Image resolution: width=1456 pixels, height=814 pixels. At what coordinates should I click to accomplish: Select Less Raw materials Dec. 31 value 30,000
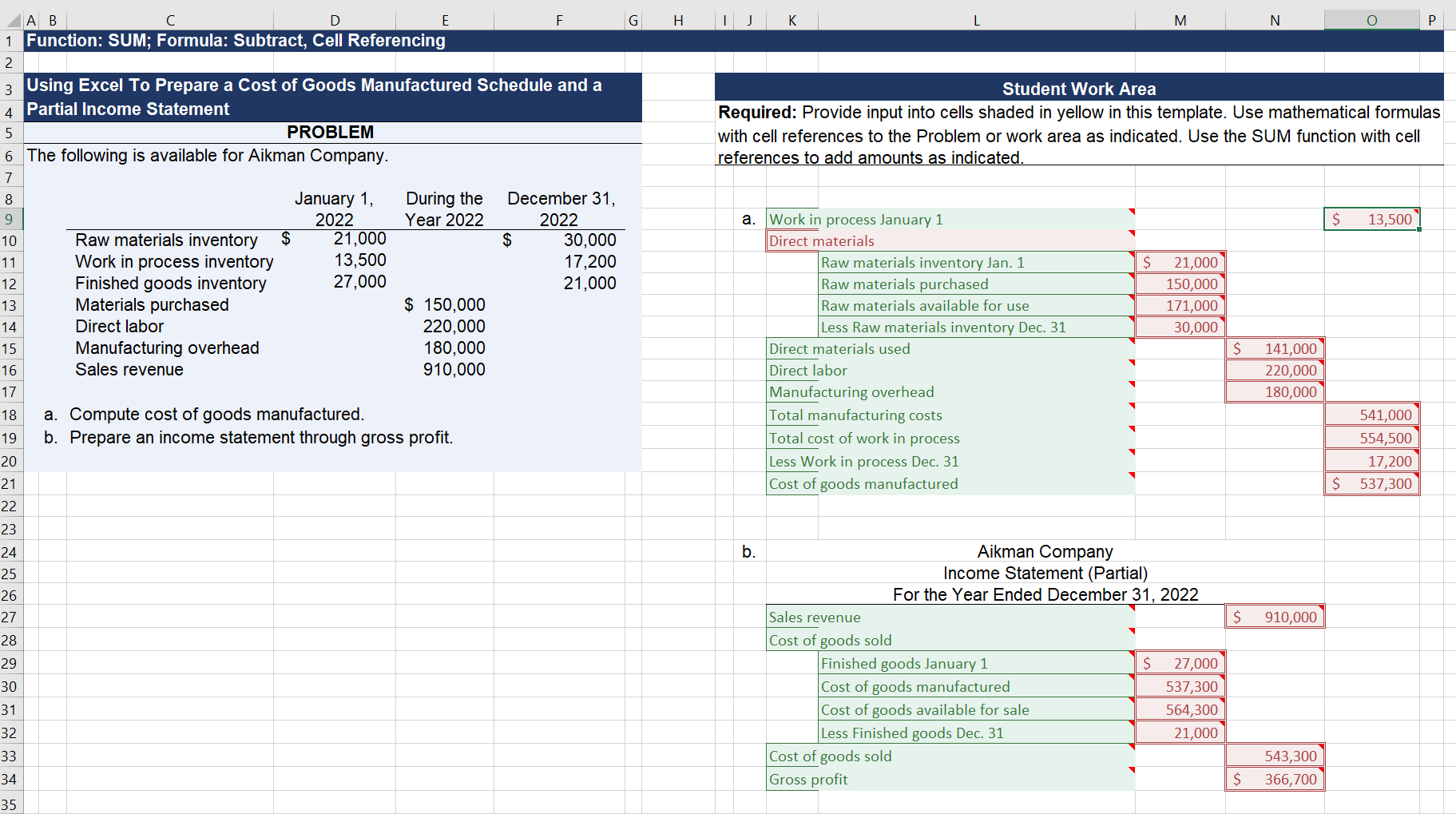(x=1180, y=327)
